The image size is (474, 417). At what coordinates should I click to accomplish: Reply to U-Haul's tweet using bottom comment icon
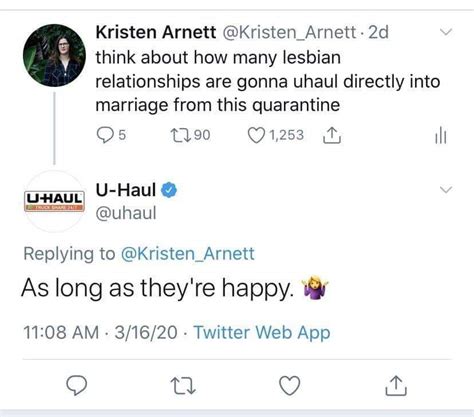coord(77,386)
